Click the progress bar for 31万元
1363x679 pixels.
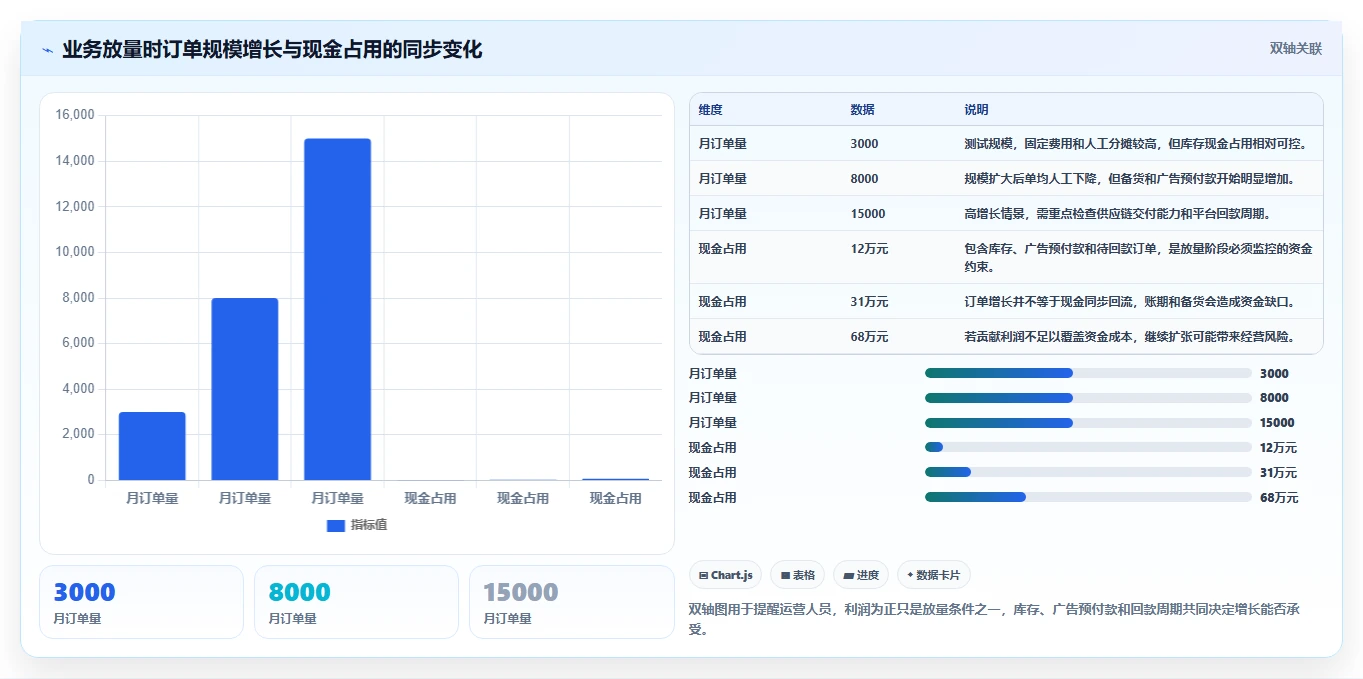pyautogui.click(x=1088, y=473)
